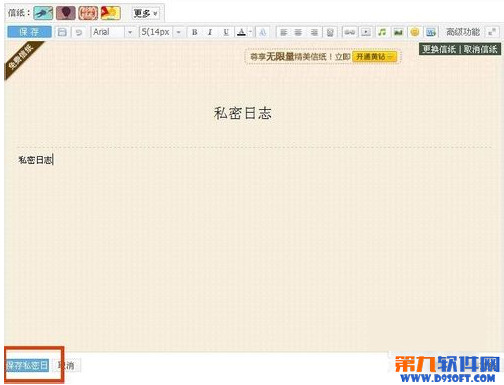504x385 pixels.
Task: Undo last edit with undo arrow icon
Action: coord(79,32)
